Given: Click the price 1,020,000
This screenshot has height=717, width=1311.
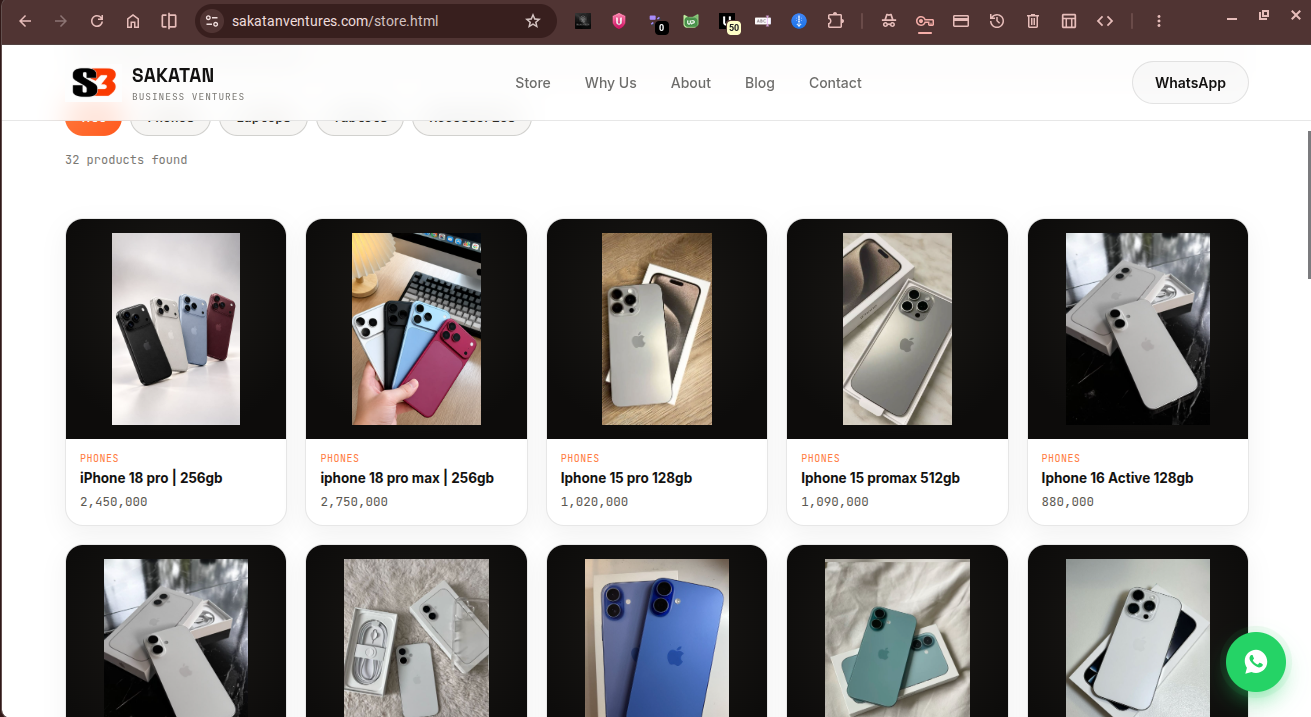Looking at the screenshot, I should click(594, 502).
